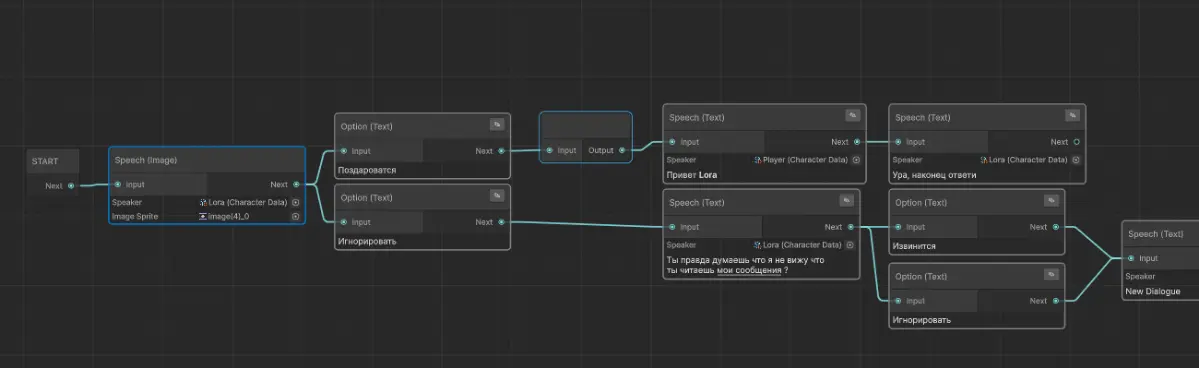Viewport: 1199px width, 368px height.
Task: Click the Output port of the relay node
Action: point(622,151)
